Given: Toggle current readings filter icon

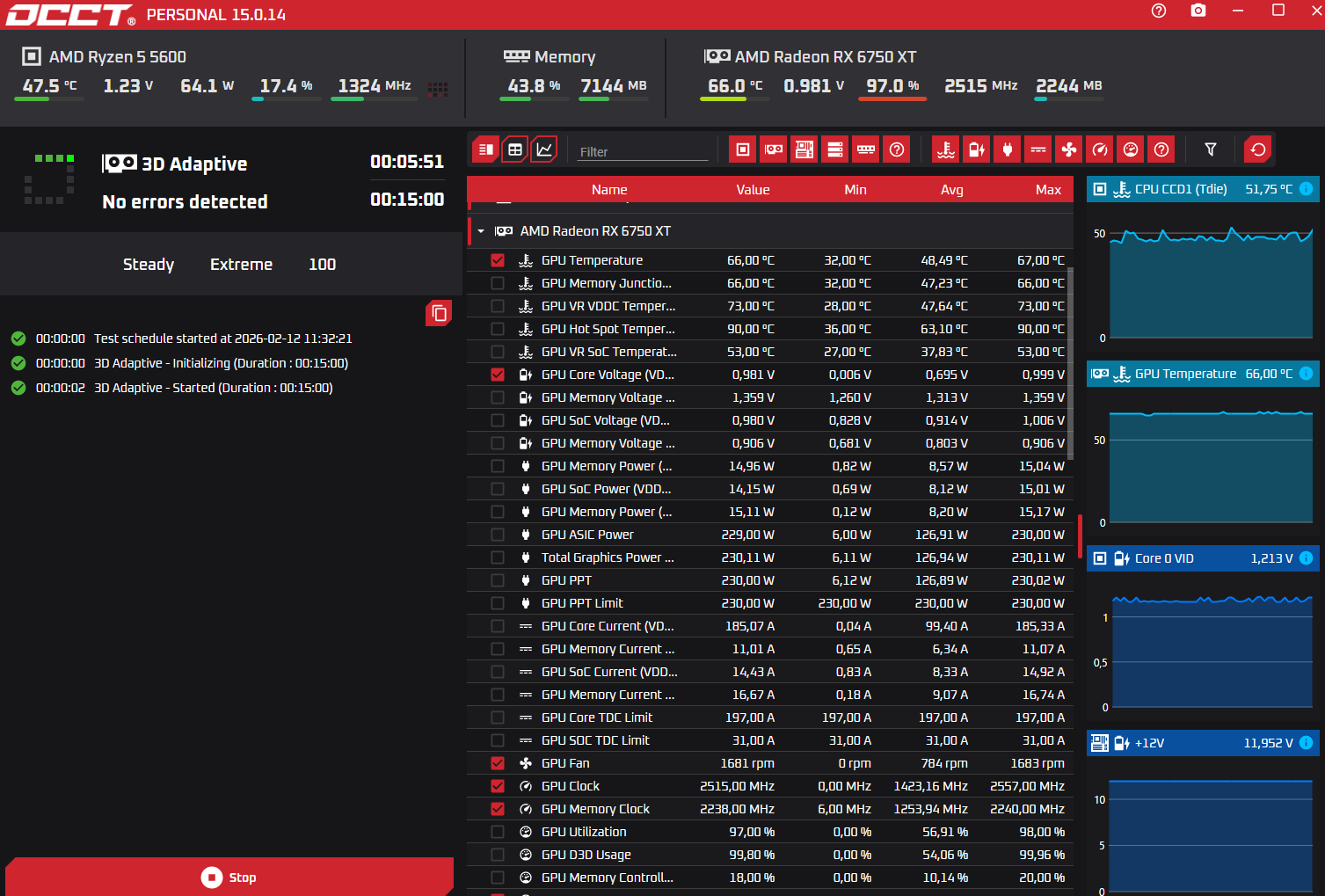Looking at the screenshot, I should [1038, 149].
